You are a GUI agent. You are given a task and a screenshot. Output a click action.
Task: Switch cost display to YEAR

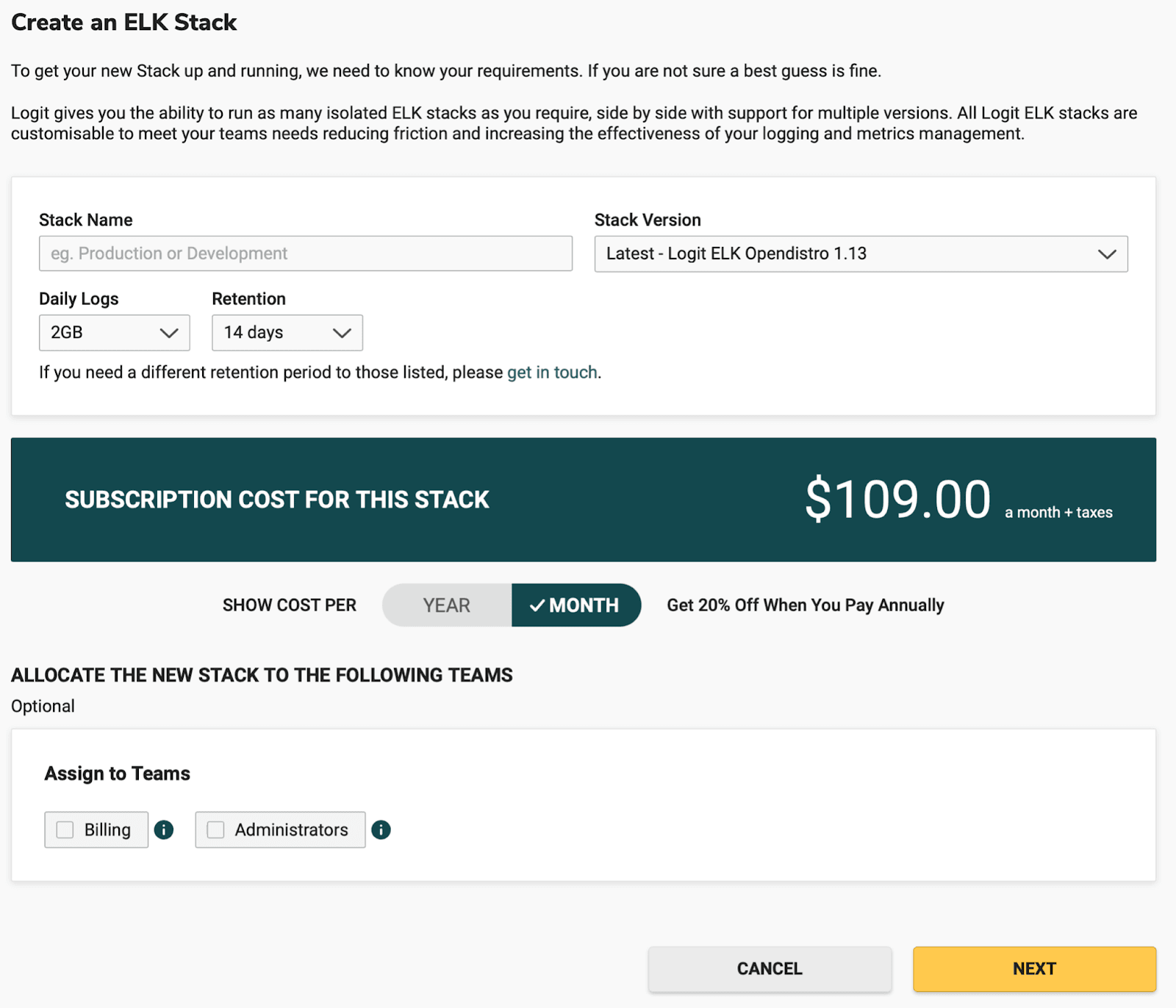[446, 605]
